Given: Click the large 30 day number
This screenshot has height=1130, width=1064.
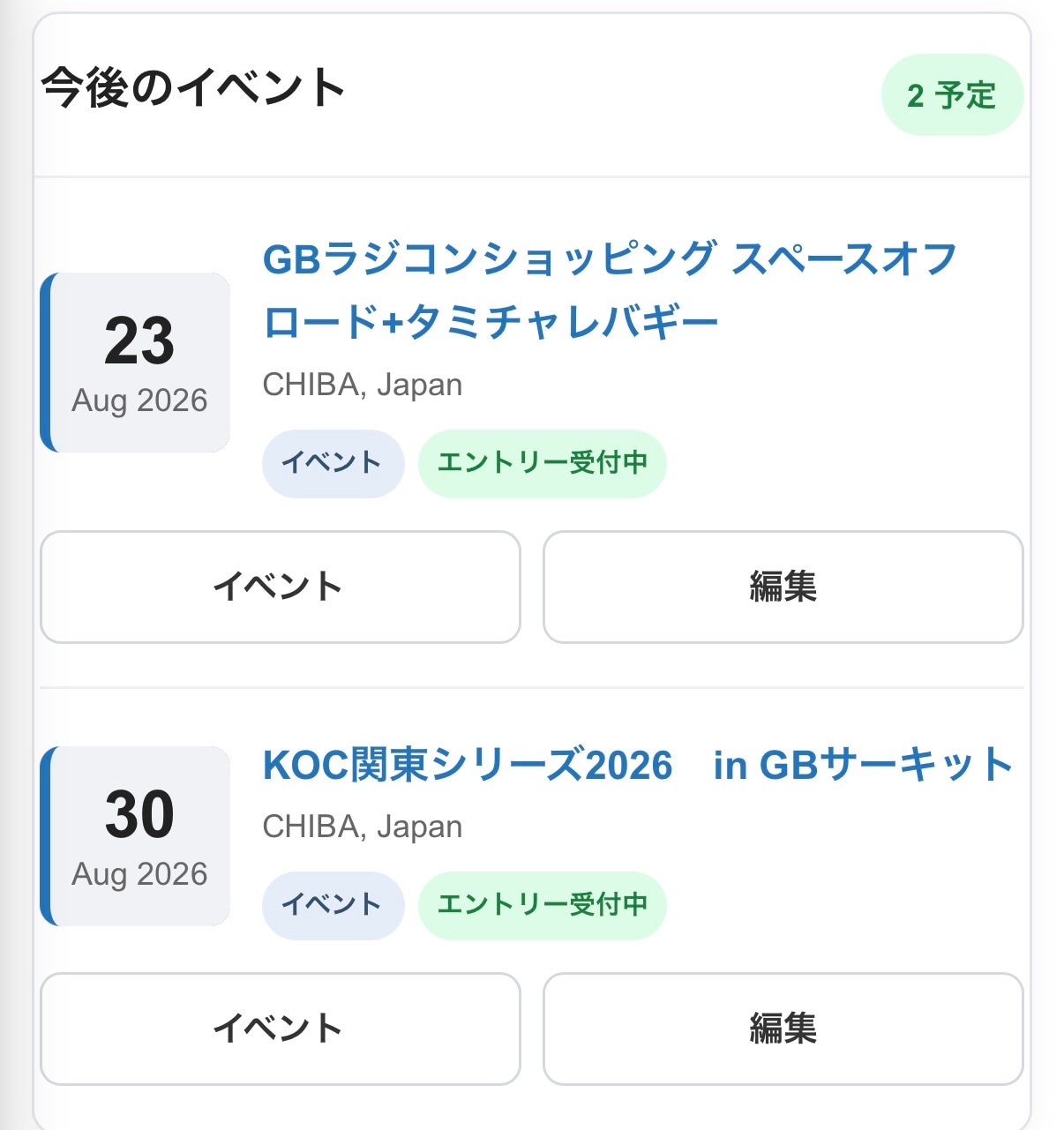Looking at the screenshot, I should 139,814.
